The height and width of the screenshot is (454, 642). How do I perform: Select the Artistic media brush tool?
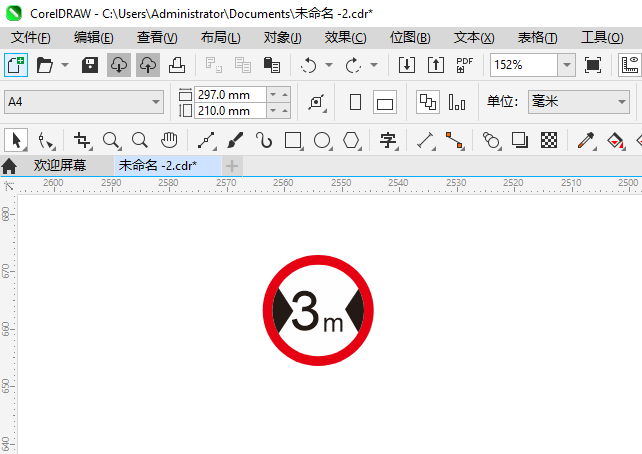[235, 140]
